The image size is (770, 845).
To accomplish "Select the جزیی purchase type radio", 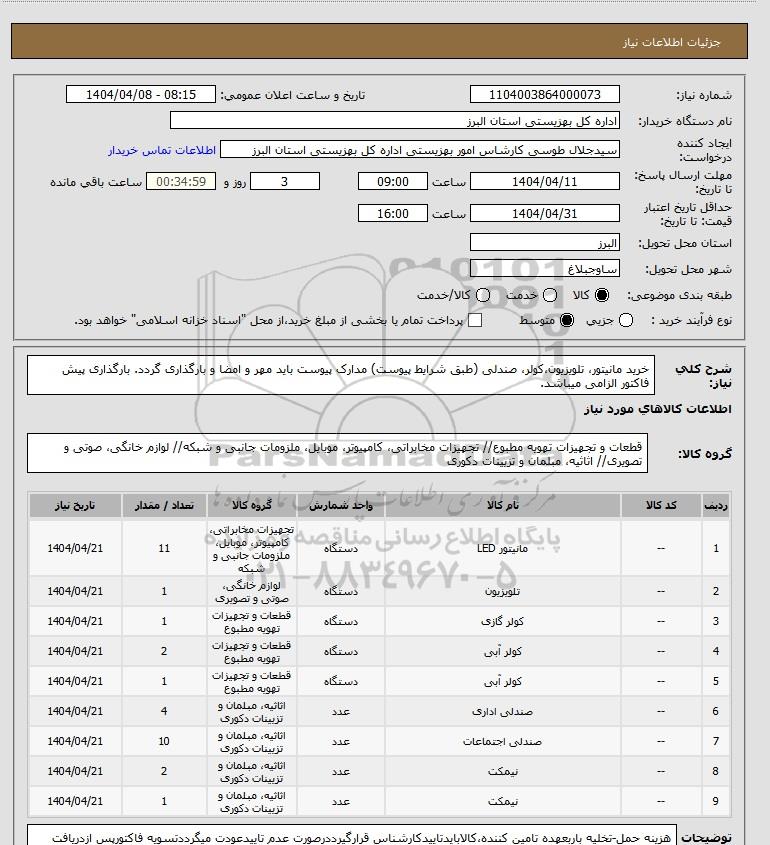I will click(x=626, y=320).
